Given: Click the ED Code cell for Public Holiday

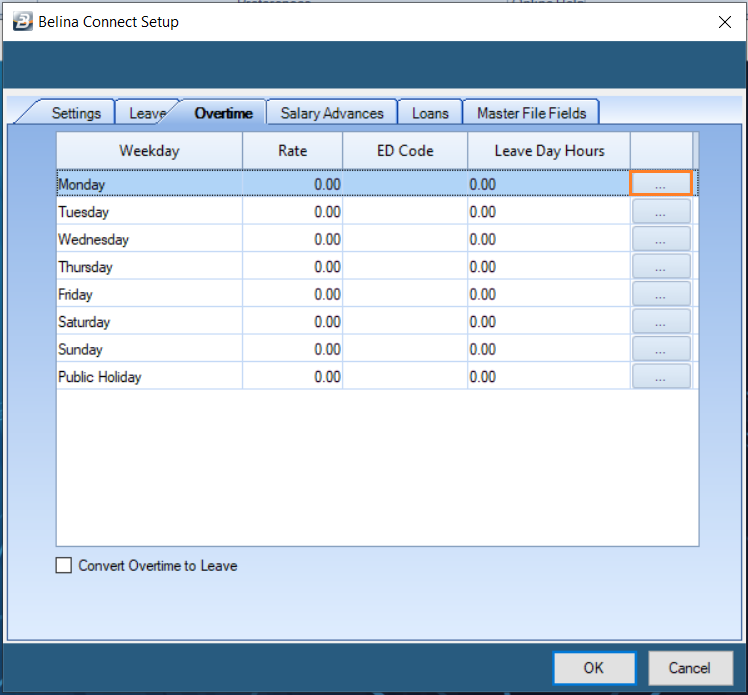Looking at the screenshot, I should pos(405,377).
